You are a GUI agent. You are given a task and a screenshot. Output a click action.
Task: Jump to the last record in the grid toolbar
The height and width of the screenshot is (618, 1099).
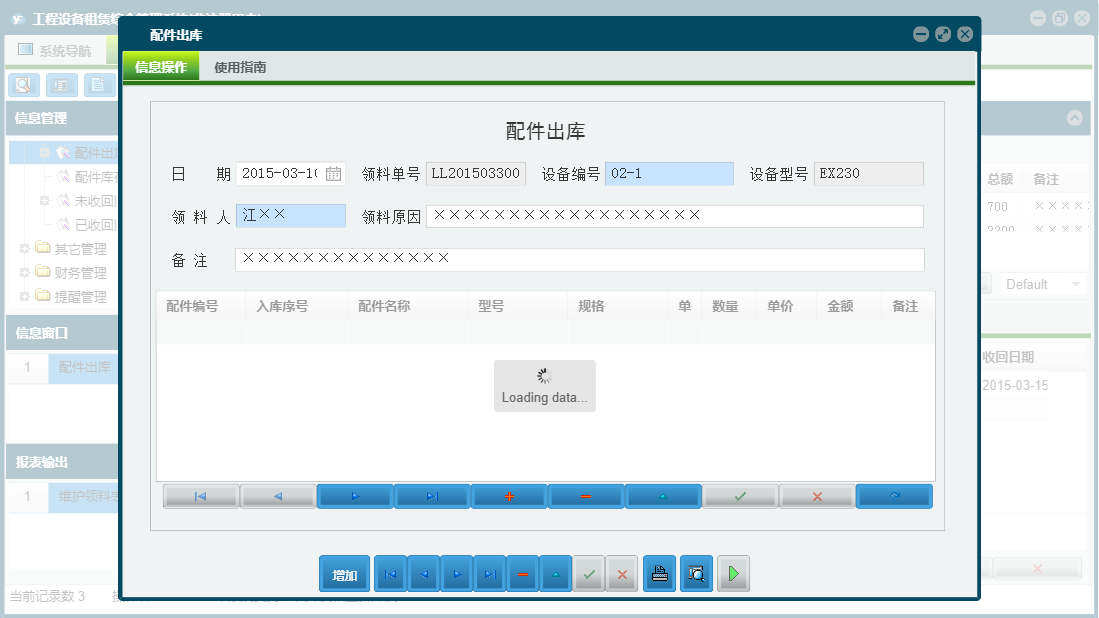tap(432, 496)
